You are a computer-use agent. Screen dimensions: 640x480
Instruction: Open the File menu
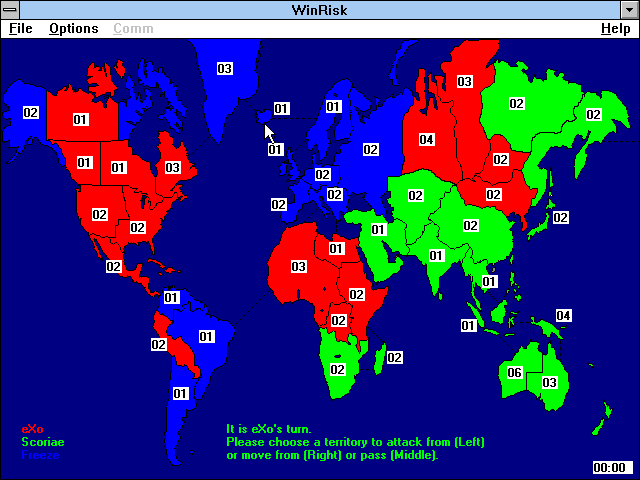pyautogui.click(x=20, y=29)
